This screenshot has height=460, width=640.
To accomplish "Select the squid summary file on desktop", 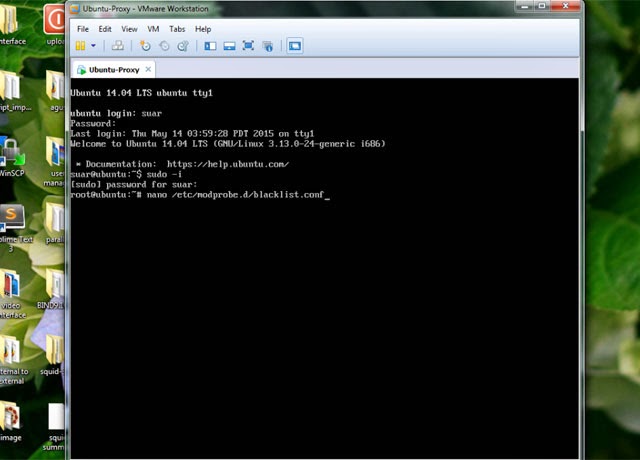I will [x=55, y=427].
